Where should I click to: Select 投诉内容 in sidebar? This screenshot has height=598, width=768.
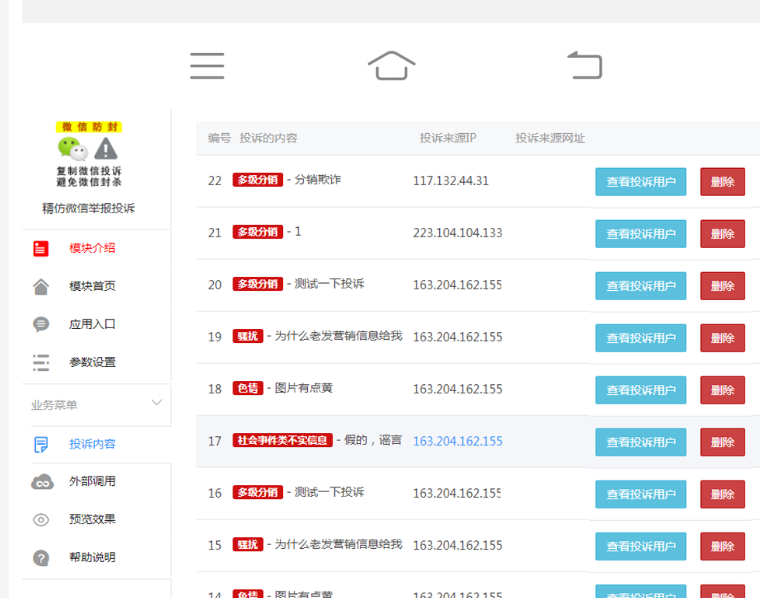coord(92,444)
